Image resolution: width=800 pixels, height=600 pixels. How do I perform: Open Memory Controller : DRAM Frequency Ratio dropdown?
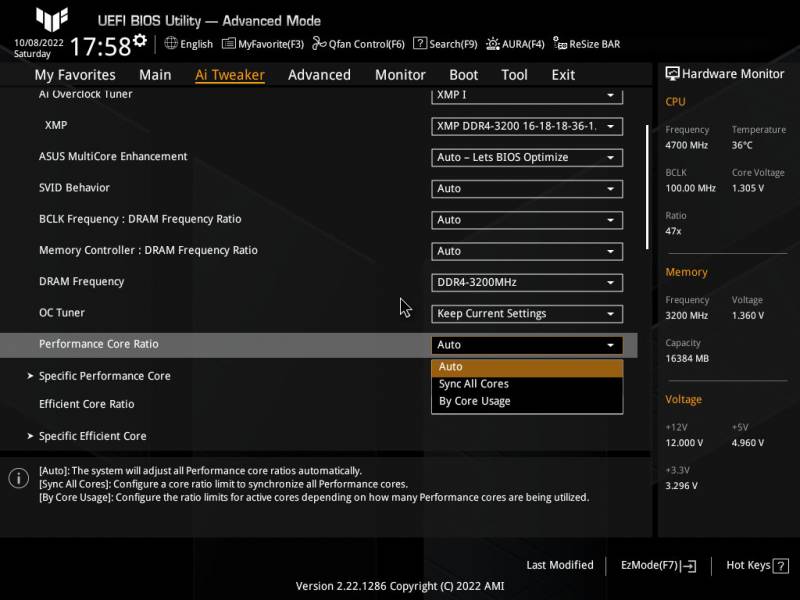coord(527,251)
